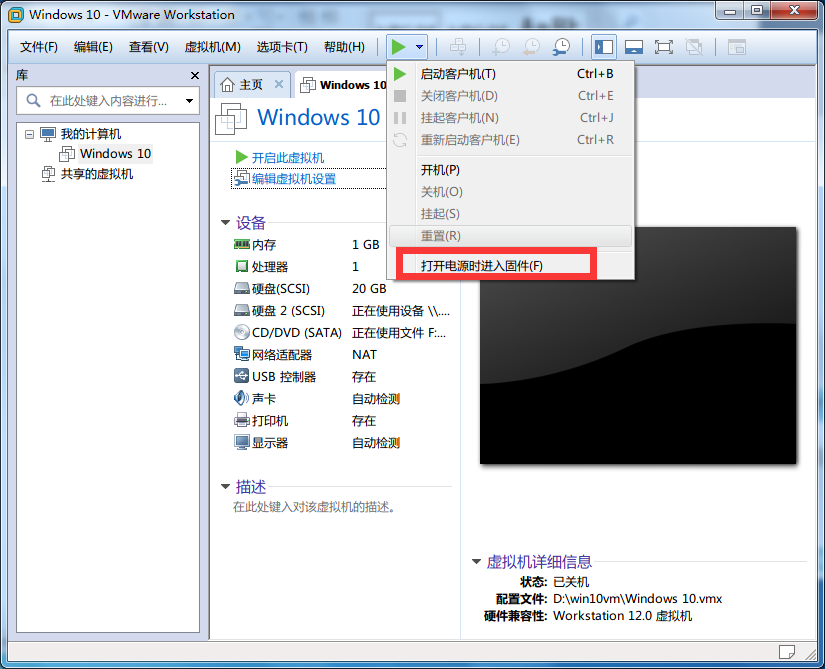
Task: Click the sound card device icon
Action: tap(241, 399)
